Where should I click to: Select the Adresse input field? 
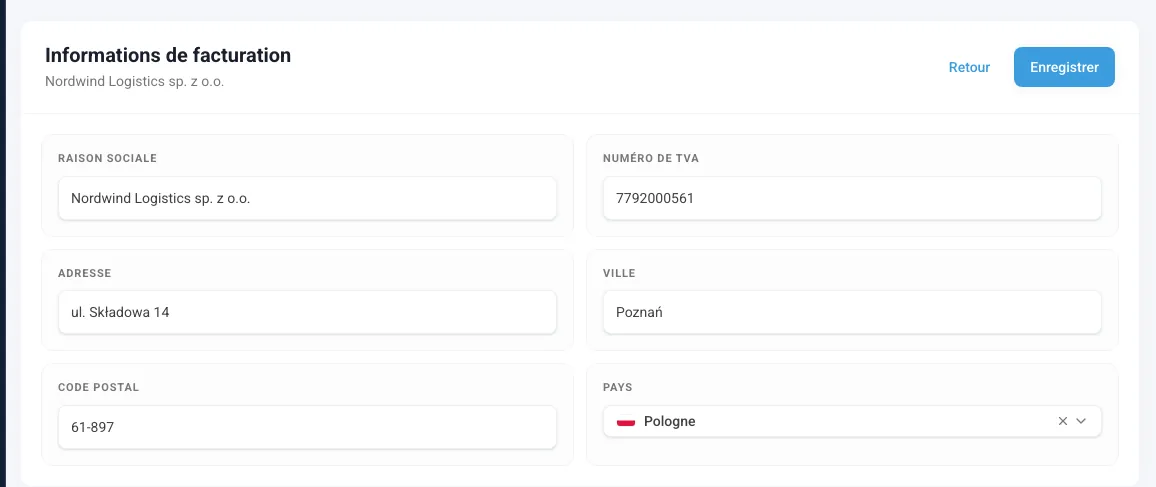point(307,312)
